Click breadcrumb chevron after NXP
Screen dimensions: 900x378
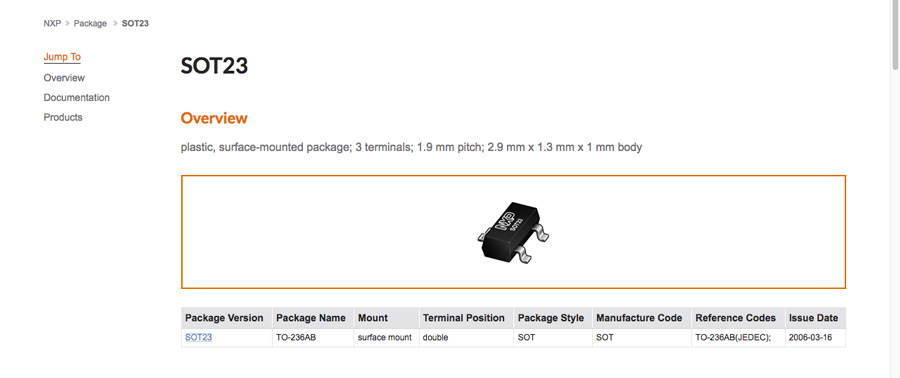[67, 24]
